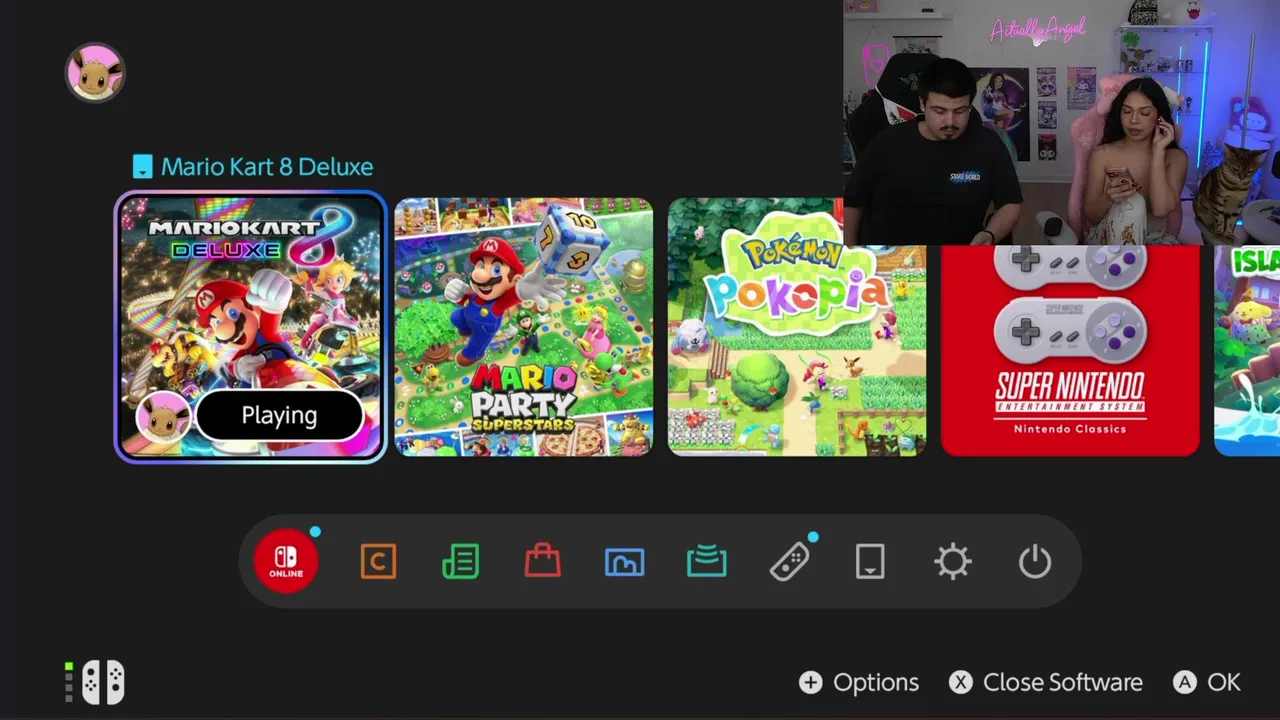
Task: Select the Mario Party Superstars tile
Action: pos(524,327)
